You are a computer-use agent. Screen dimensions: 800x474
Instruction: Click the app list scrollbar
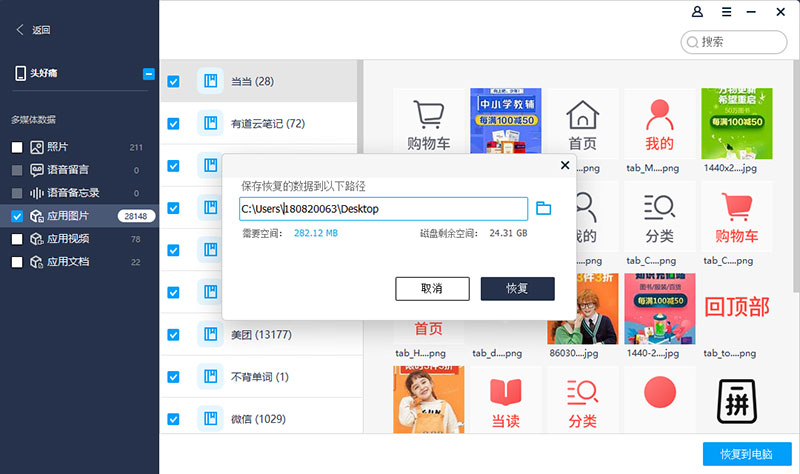coord(360,106)
